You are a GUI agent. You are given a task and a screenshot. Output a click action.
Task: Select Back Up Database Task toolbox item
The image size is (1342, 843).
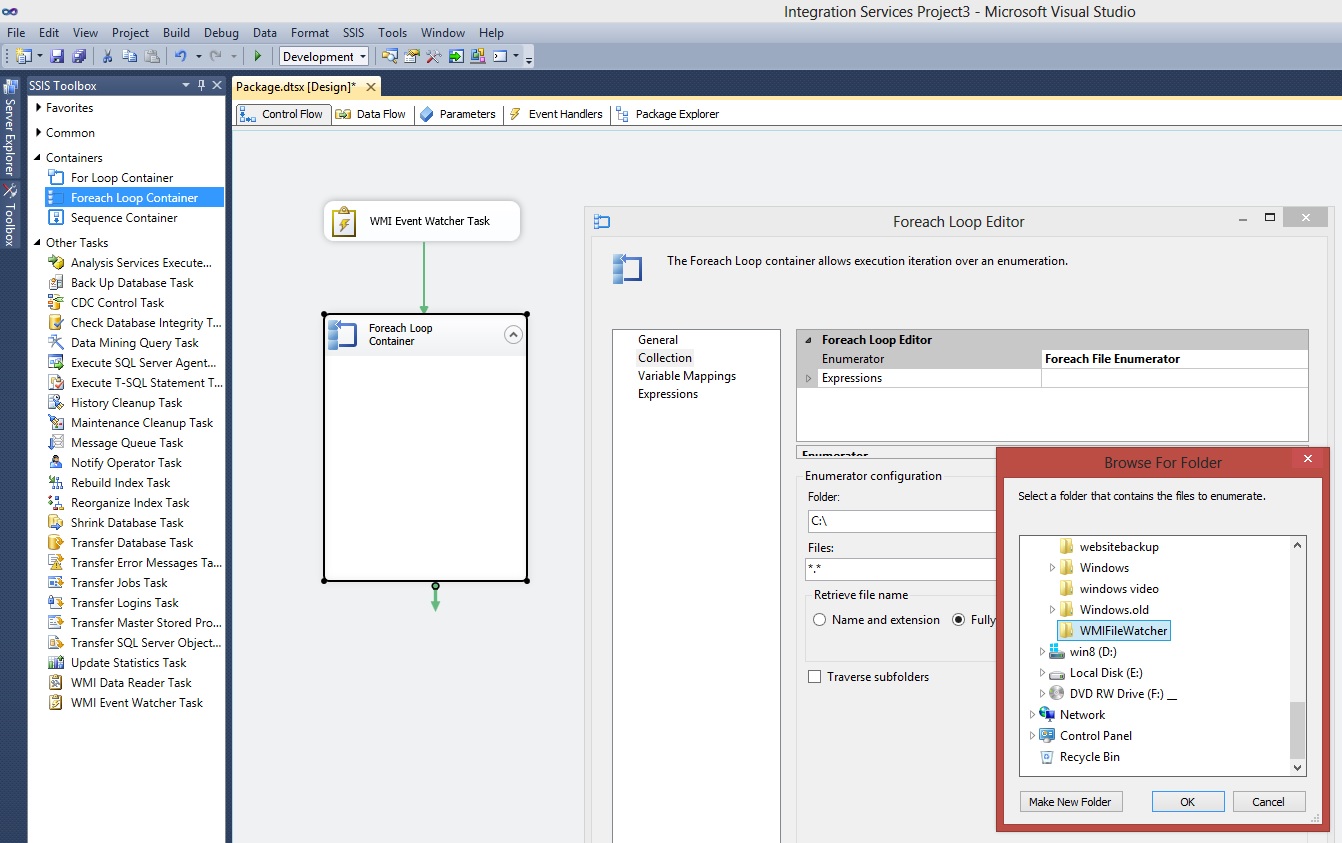tap(132, 283)
